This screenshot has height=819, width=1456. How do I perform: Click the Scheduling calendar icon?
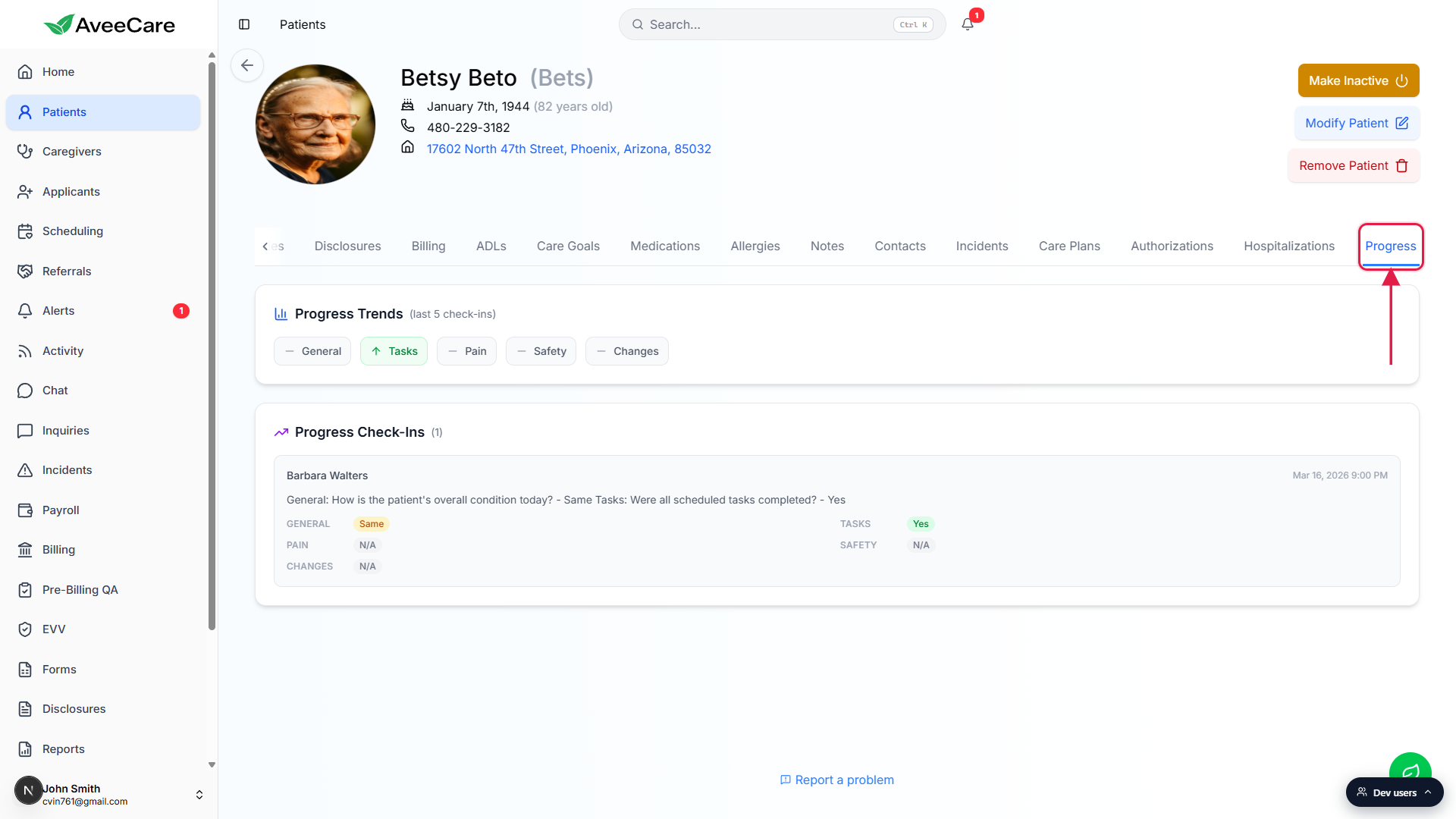pyautogui.click(x=25, y=231)
